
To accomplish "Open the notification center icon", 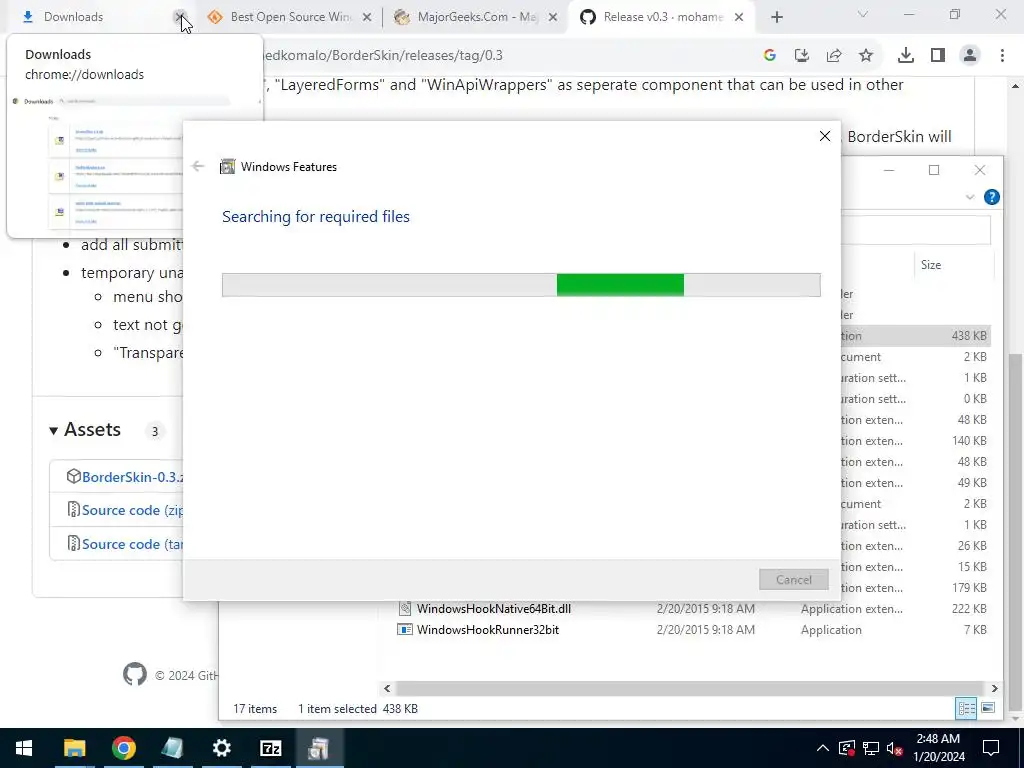I will [991, 748].
